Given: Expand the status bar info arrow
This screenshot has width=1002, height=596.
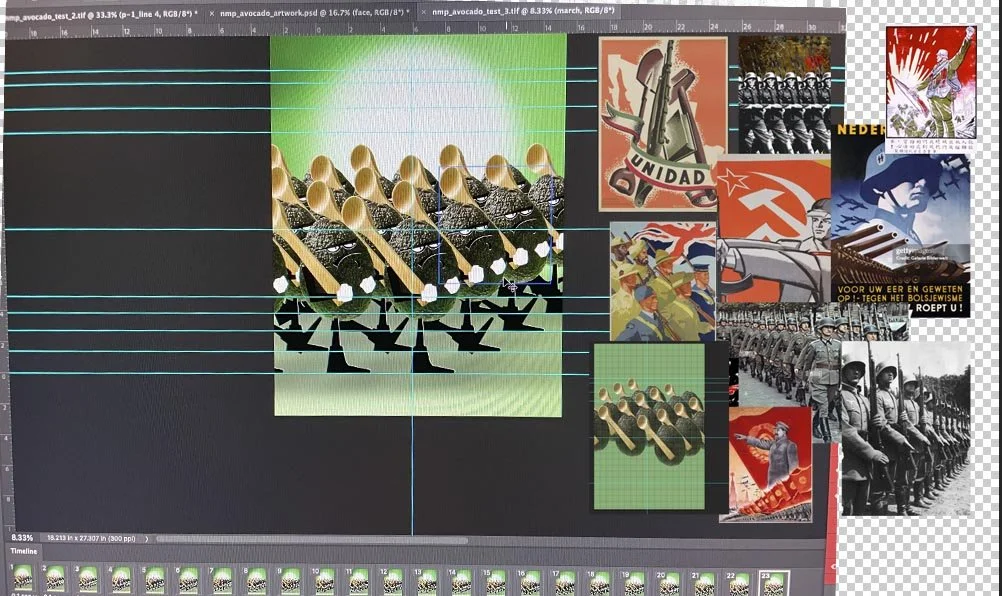Looking at the screenshot, I should [x=146, y=539].
